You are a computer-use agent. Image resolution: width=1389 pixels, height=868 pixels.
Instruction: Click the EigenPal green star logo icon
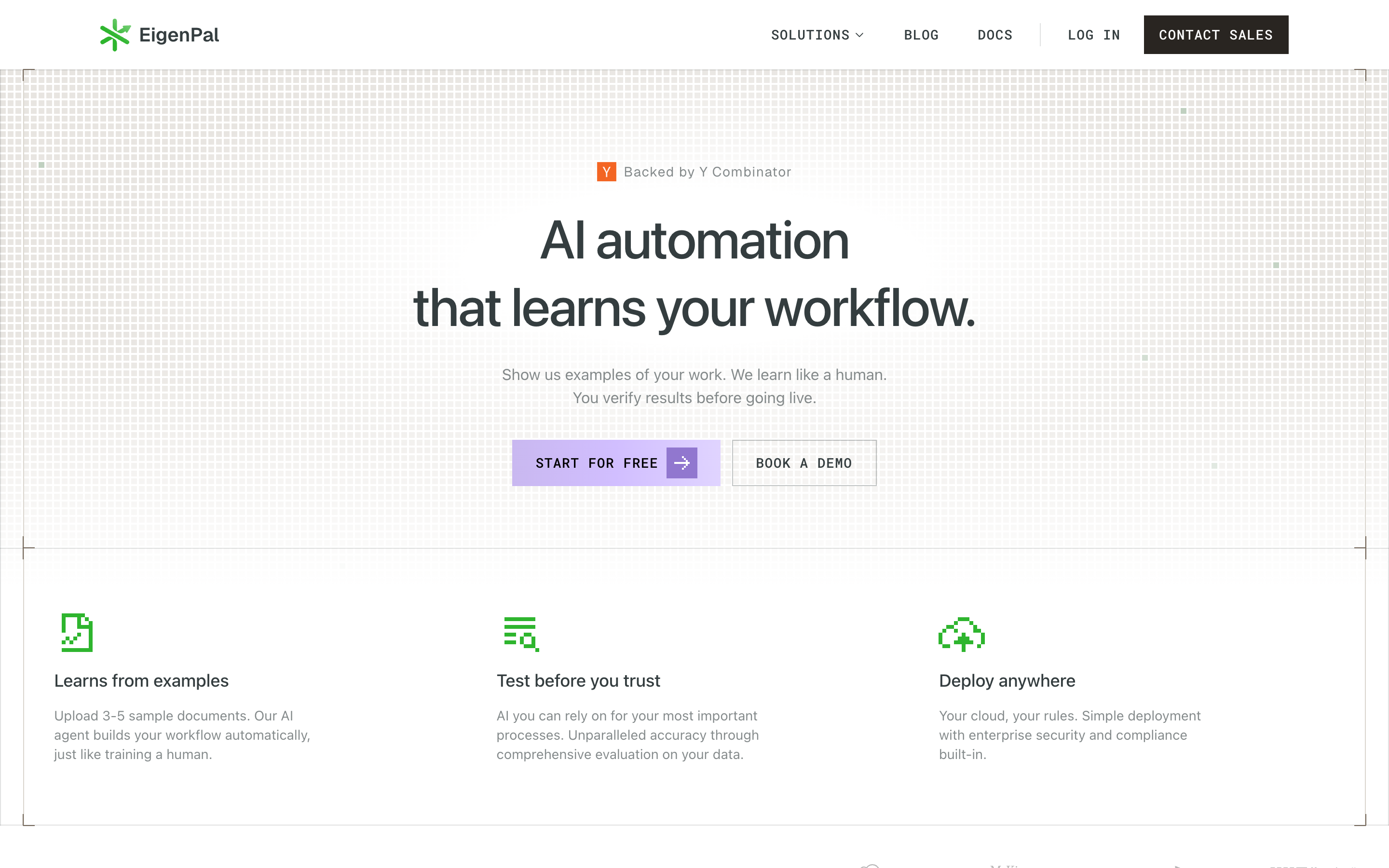pos(115,35)
